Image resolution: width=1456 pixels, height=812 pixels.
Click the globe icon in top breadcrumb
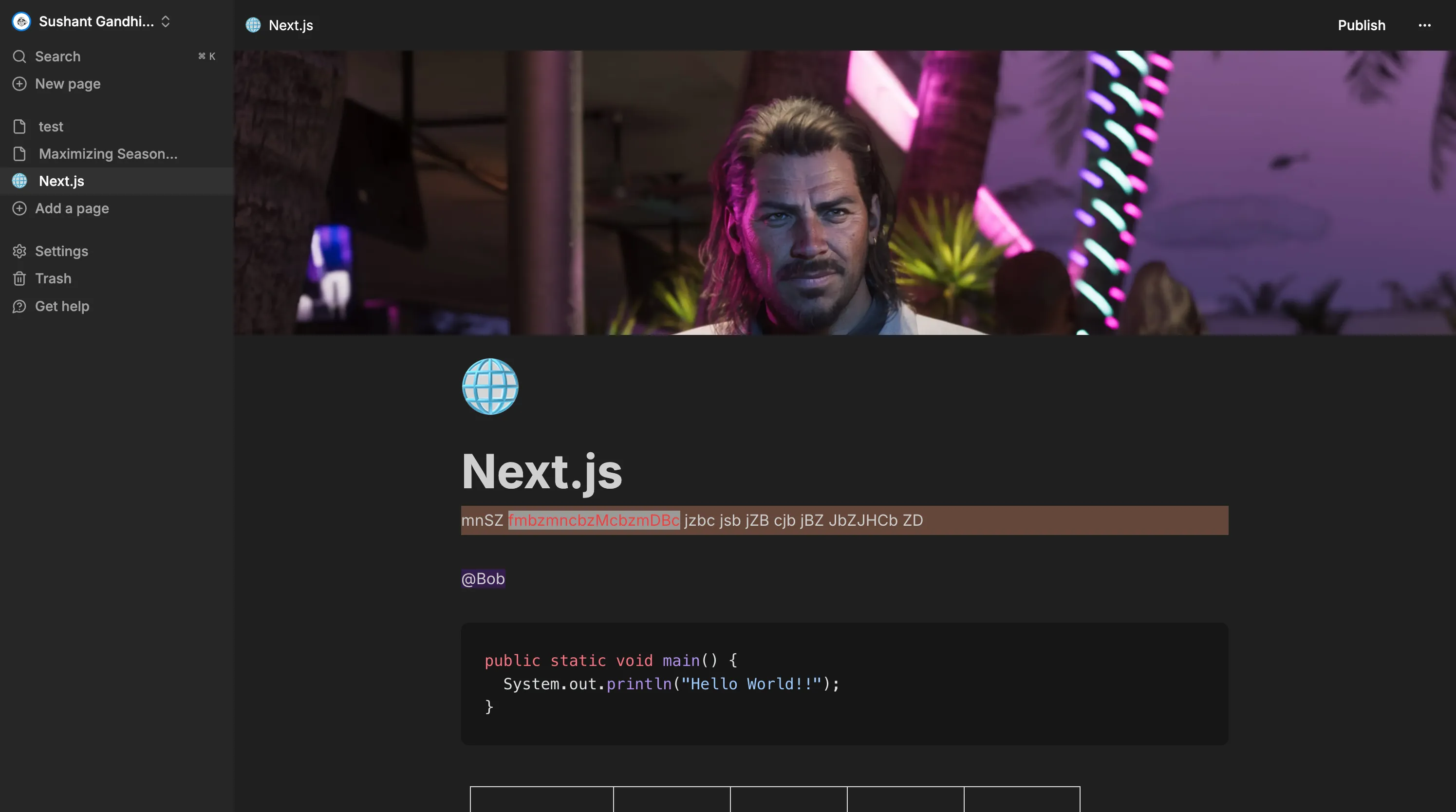click(253, 25)
